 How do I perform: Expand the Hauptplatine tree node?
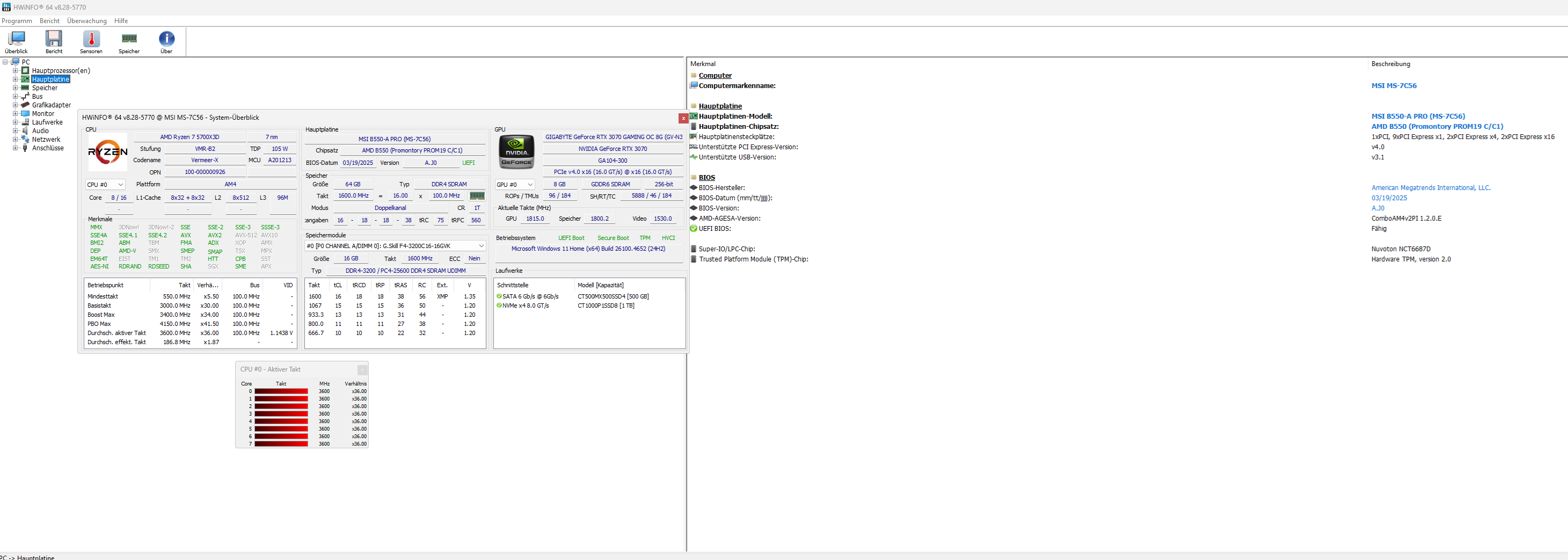[x=15, y=79]
